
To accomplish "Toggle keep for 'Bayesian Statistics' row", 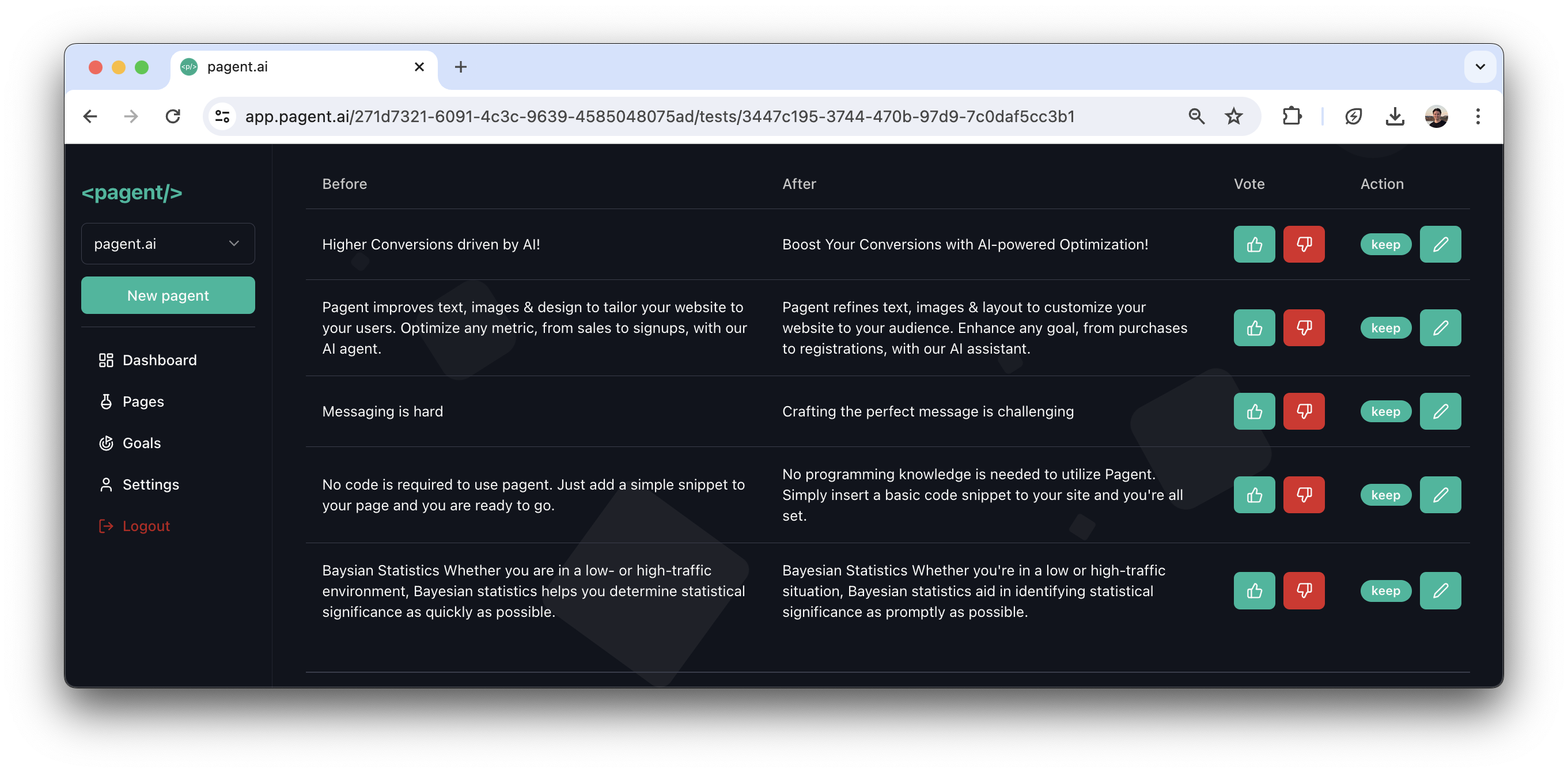I will (x=1385, y=590).
